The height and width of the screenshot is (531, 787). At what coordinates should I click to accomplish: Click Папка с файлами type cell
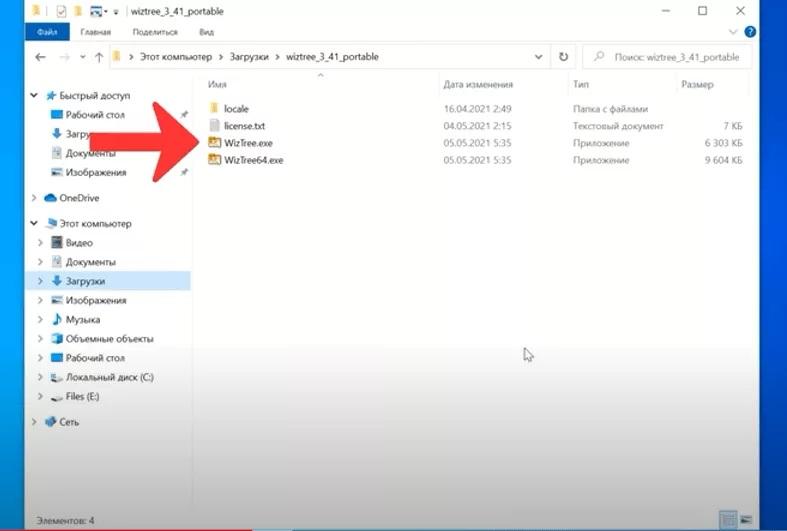tap(610, 108)
